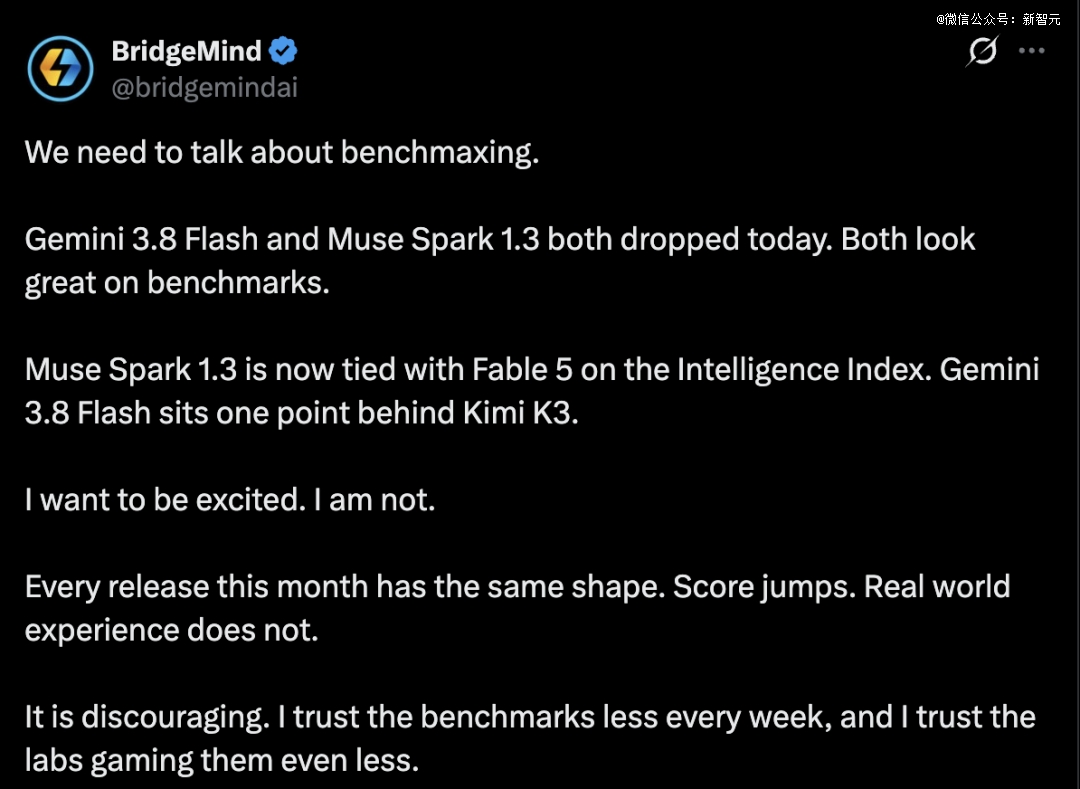The height and width of the screenshot is (789, 1080).
Task: Open the BridgeMind profile avatar
Action: point(61,69)
